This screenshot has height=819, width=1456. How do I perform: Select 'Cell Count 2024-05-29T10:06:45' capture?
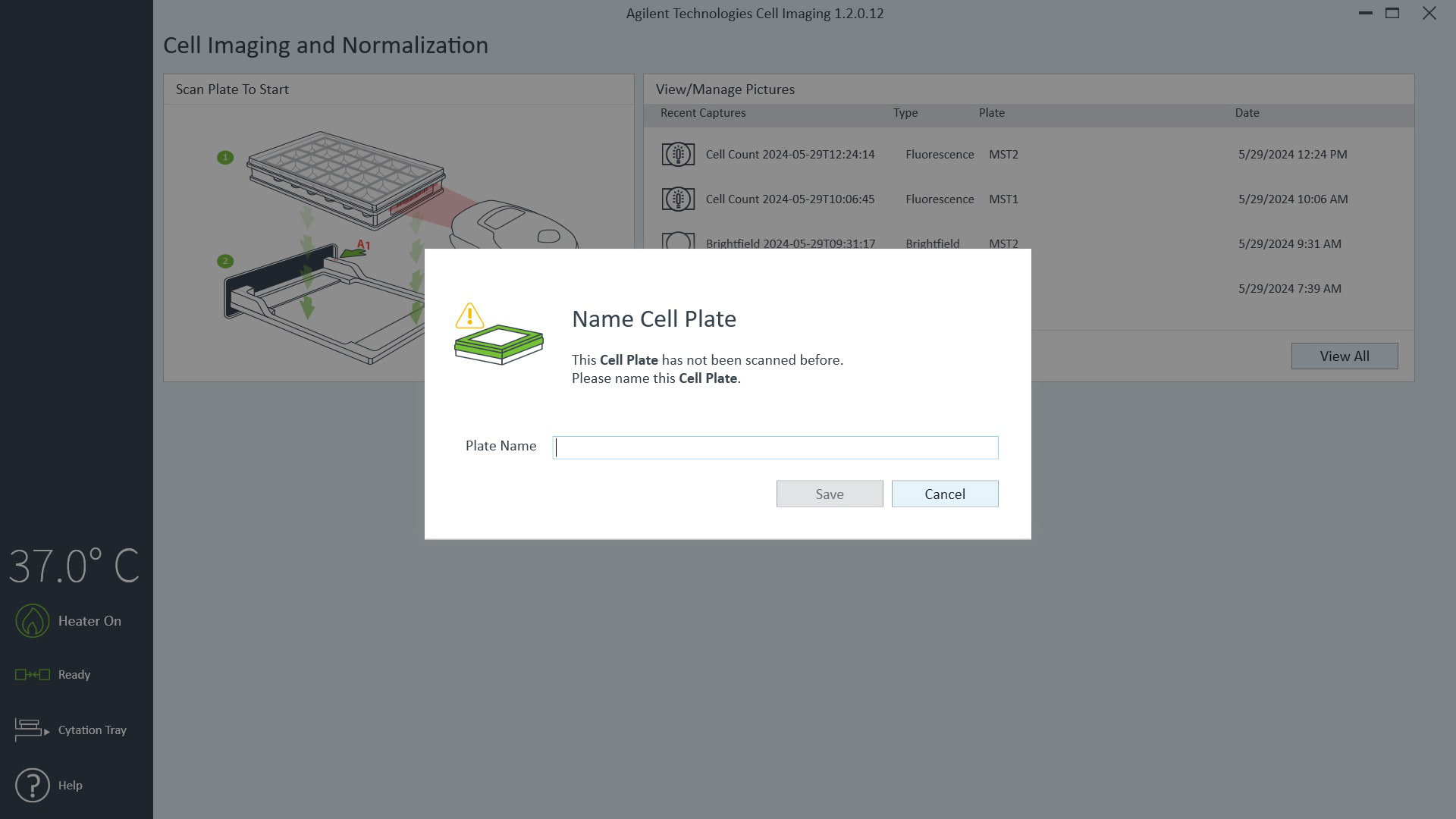pyautogui.click(x=790, y=199)
